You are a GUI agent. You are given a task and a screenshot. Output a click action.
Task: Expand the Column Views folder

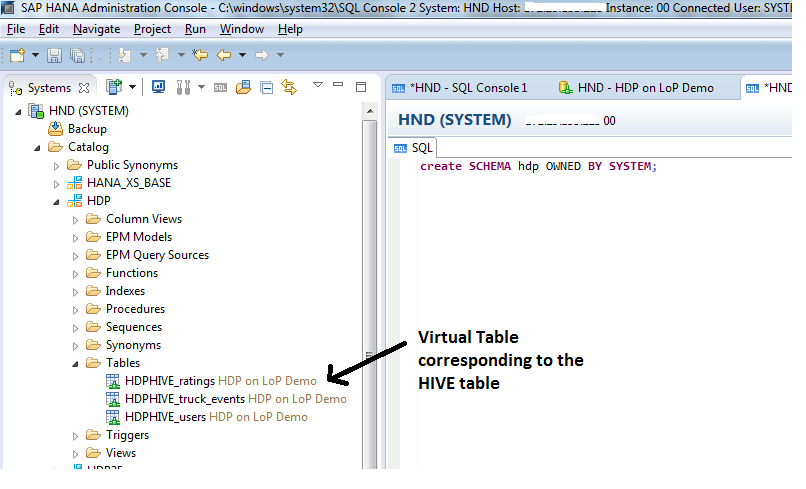click(x=75, y=219)
